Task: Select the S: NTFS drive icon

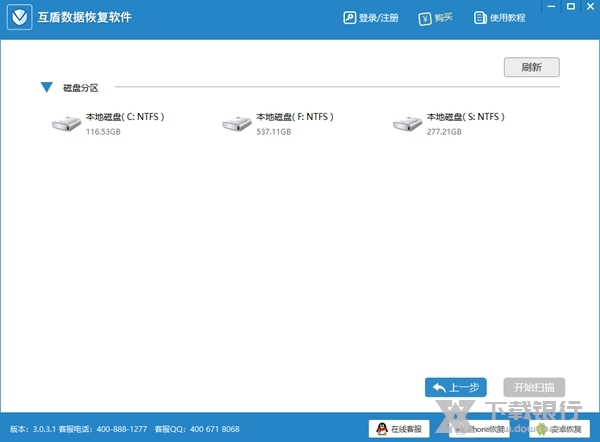Action: tap(408, 124)
